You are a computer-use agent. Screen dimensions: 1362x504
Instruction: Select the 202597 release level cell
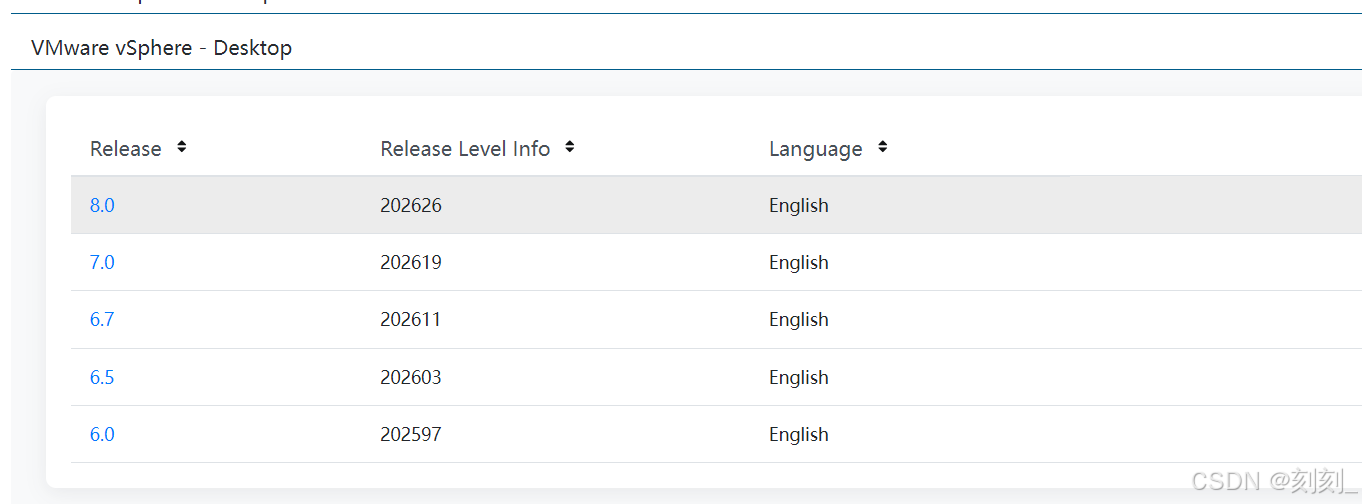coord(411,434)
